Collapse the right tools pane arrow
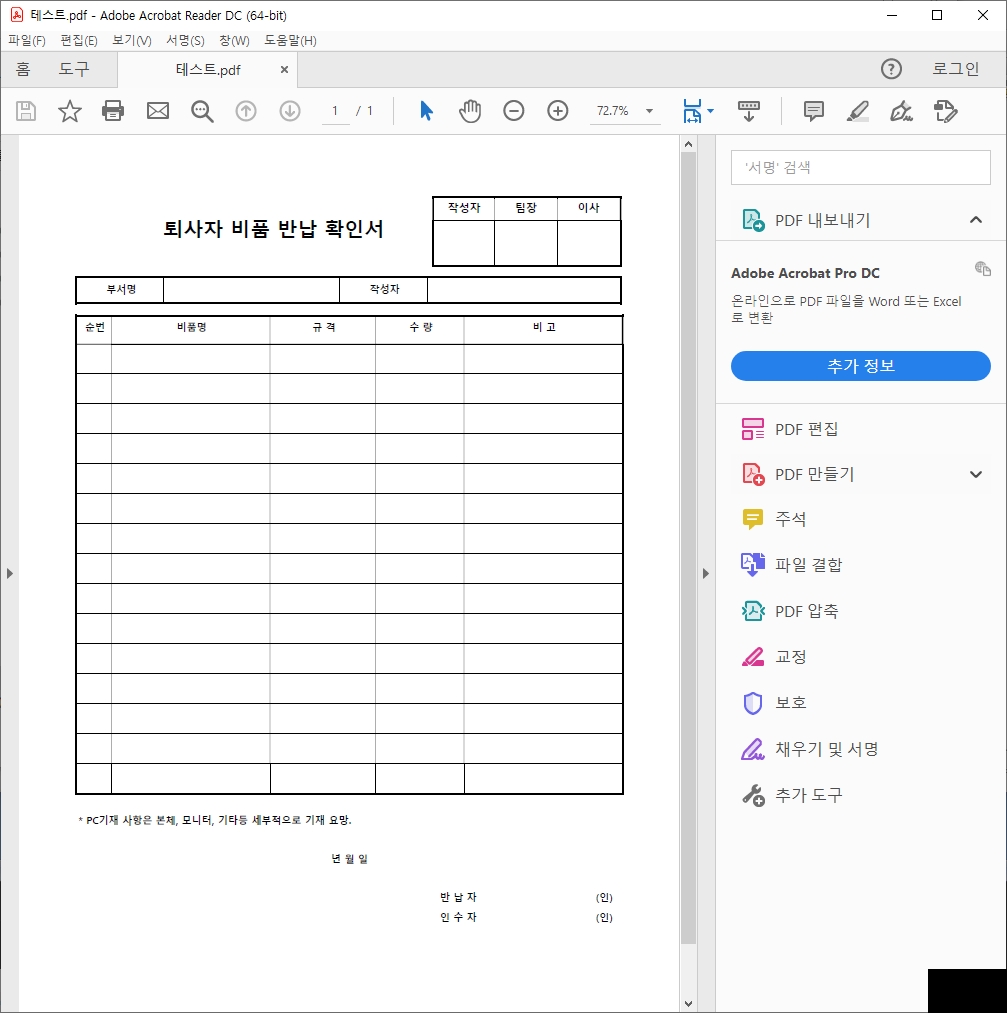This screenshot has width=1007, height=1013. pyautogui.click(x=705, y=573)
